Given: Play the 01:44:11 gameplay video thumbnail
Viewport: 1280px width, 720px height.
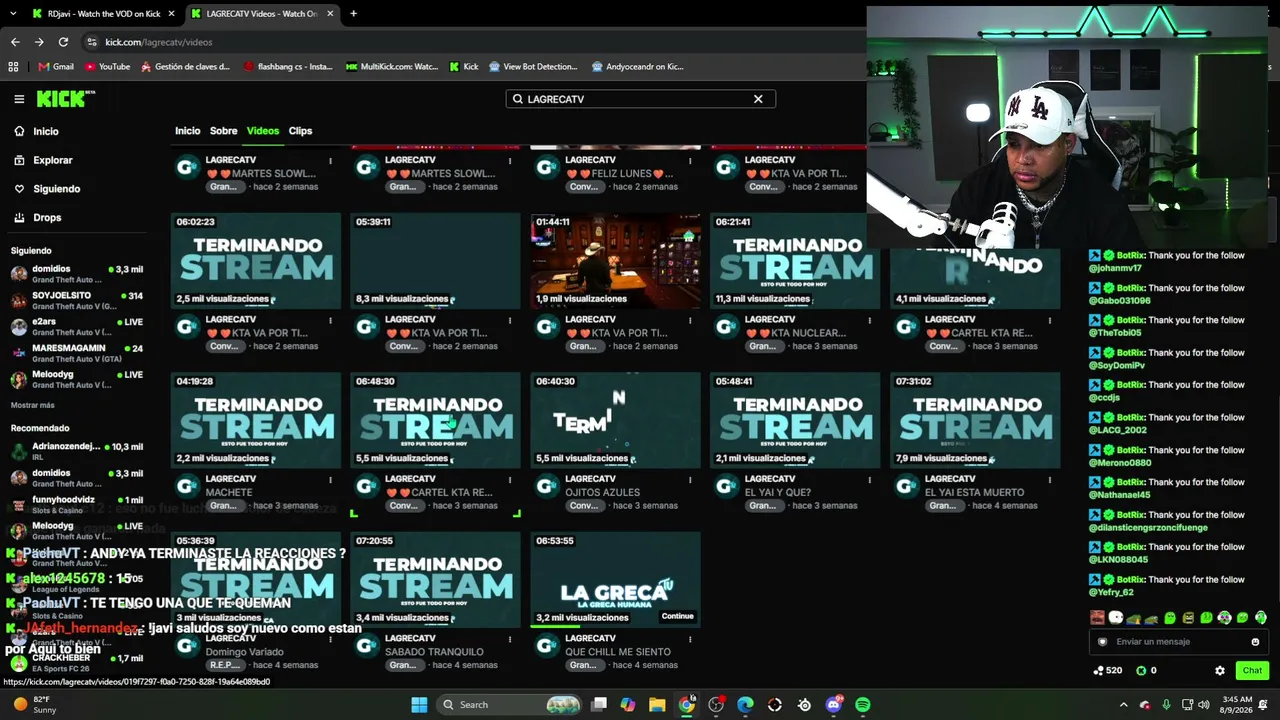Looking at the screenshot, I should pos(616,261).
